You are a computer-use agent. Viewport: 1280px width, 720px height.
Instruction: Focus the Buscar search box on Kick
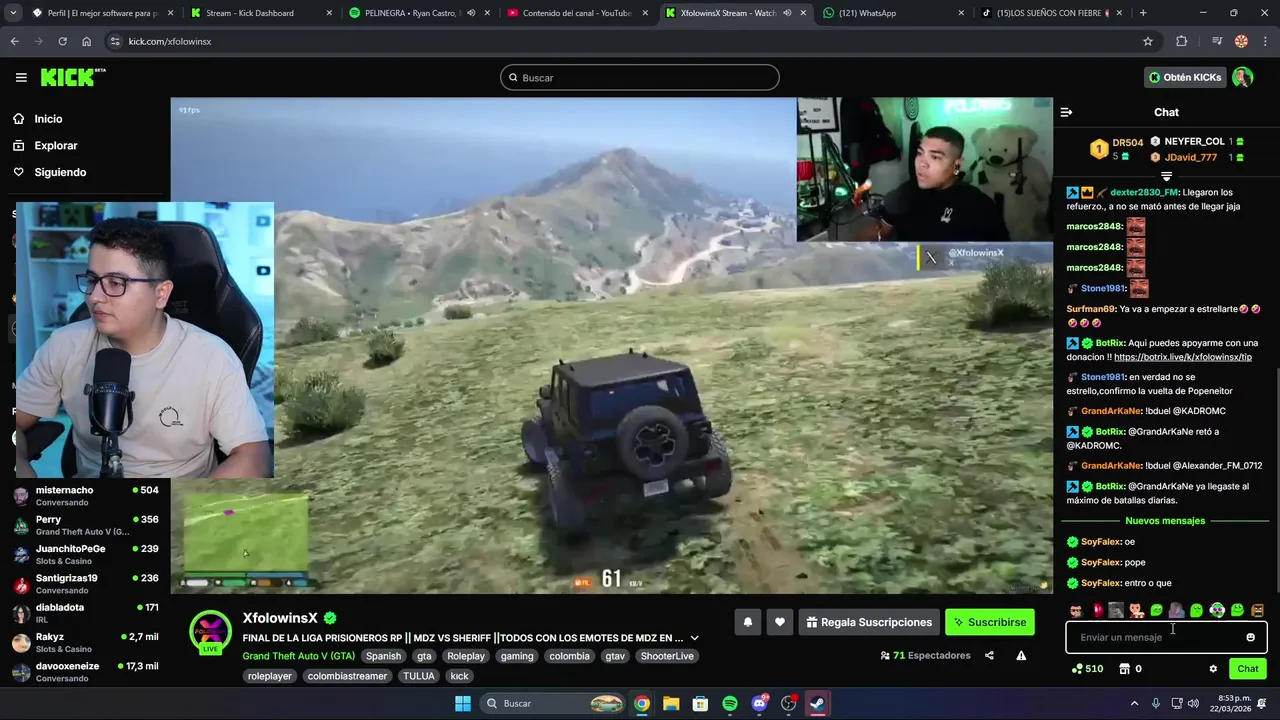click(x=640, y=78)
